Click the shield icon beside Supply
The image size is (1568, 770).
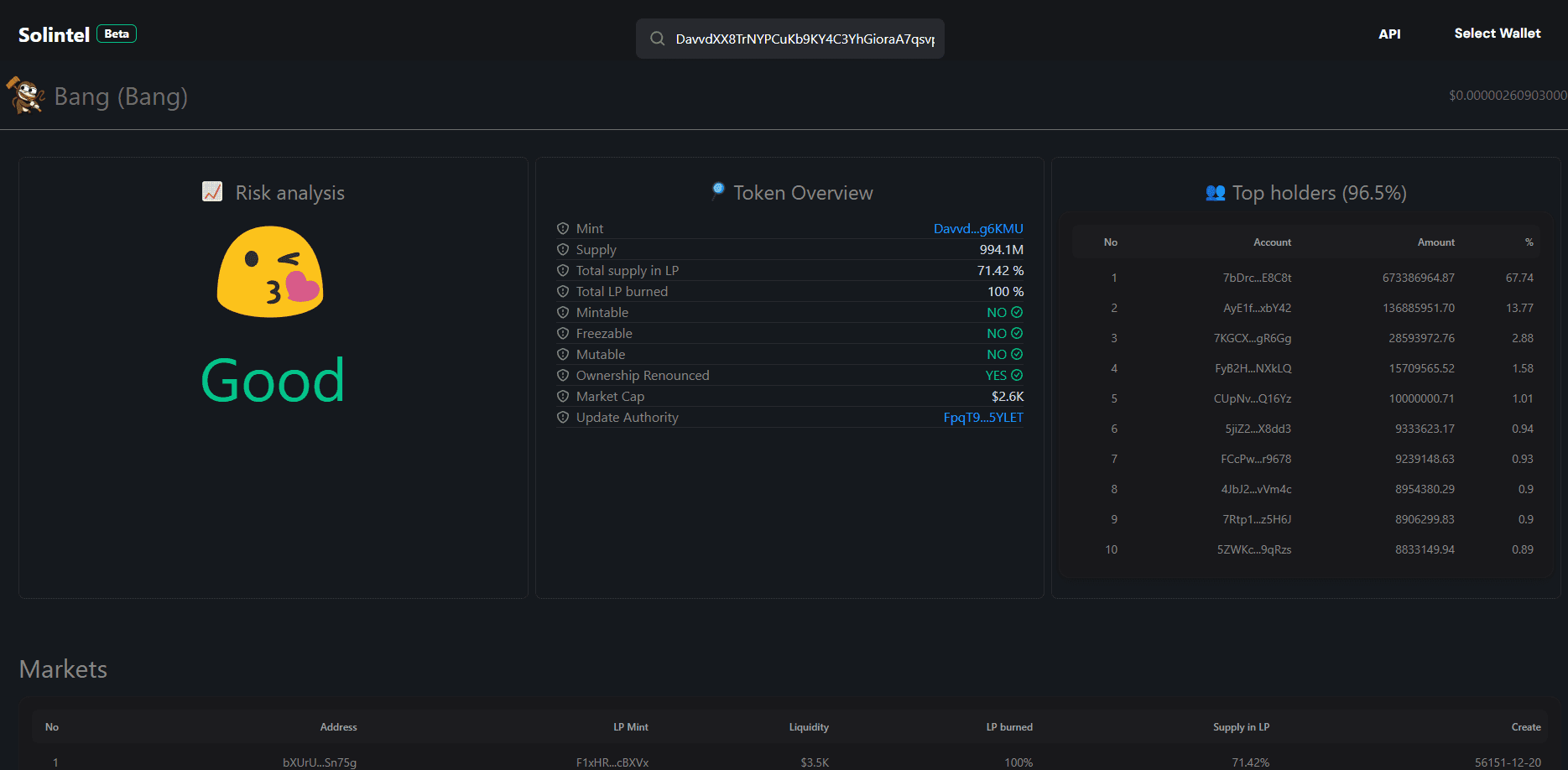pos(563,249)
